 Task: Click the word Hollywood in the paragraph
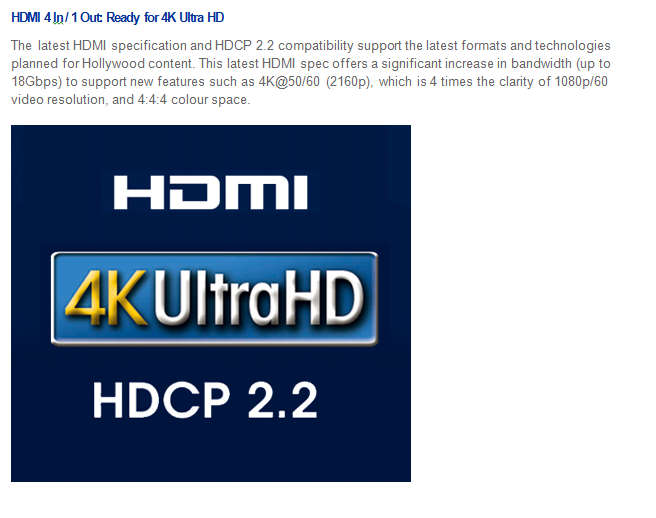coord(113,64)
